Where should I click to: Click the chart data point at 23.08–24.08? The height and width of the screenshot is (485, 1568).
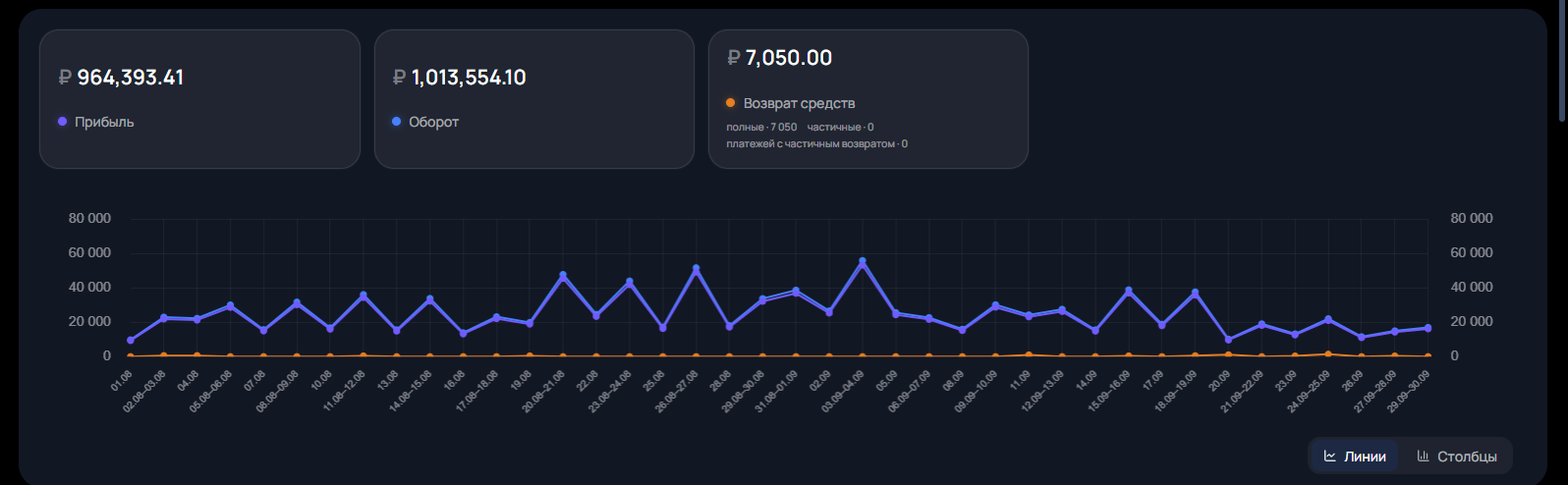coord(630,283)
